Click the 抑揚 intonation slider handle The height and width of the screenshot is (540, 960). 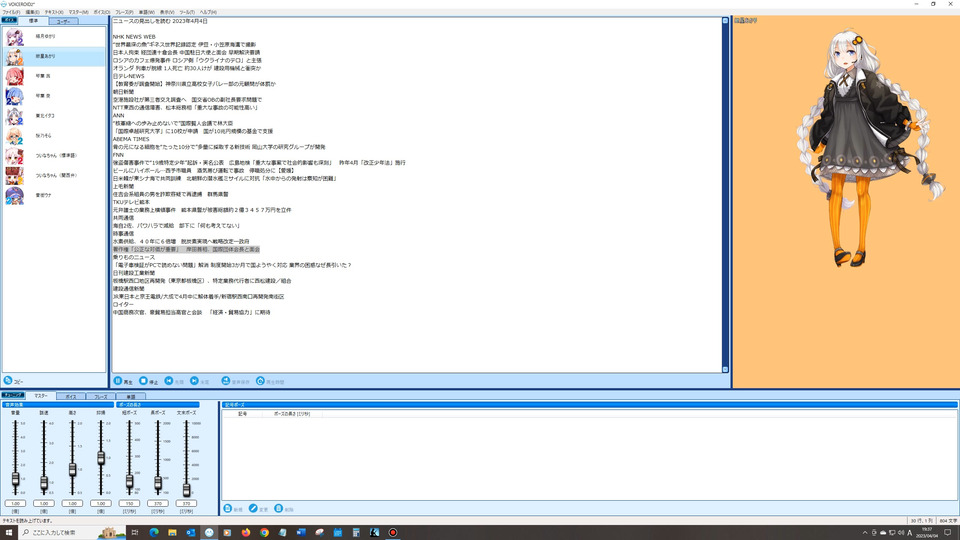pos(101,457)
